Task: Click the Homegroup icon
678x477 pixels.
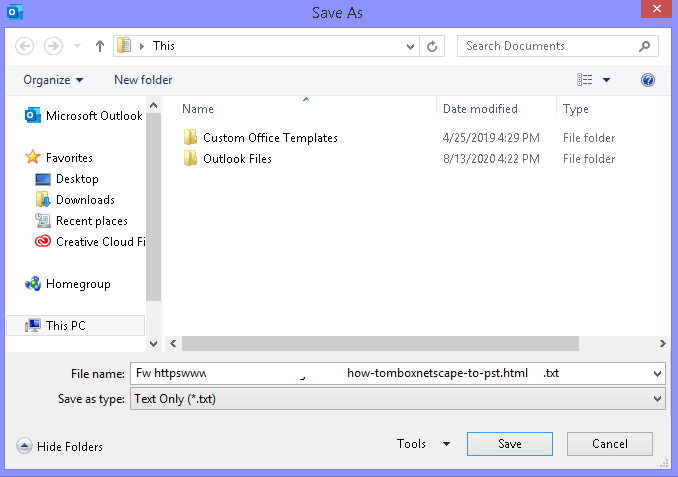Action: coord(33,284)
